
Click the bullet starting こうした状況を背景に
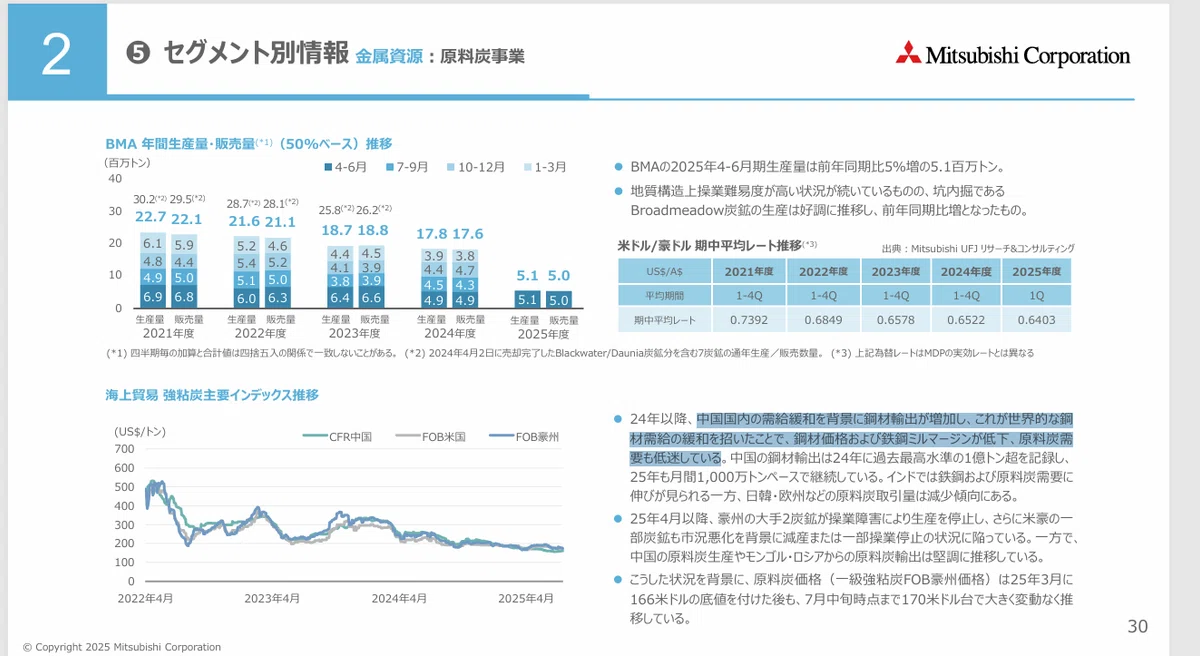[x=844, y=599]
